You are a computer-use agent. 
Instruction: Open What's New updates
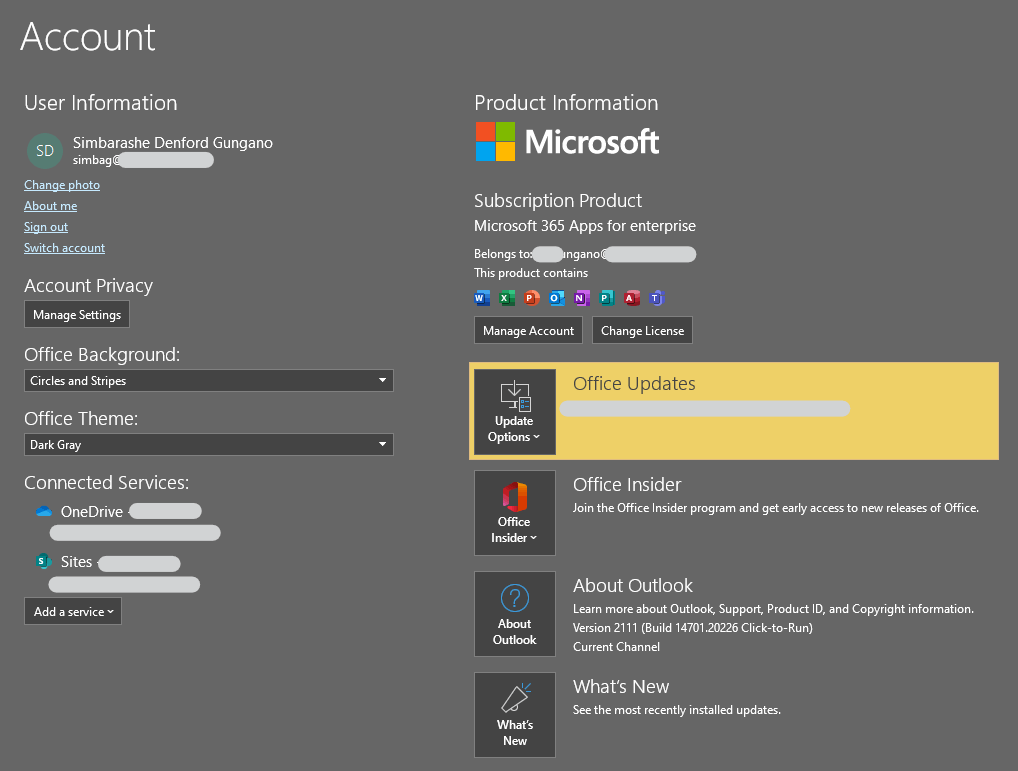coord(515,715)
